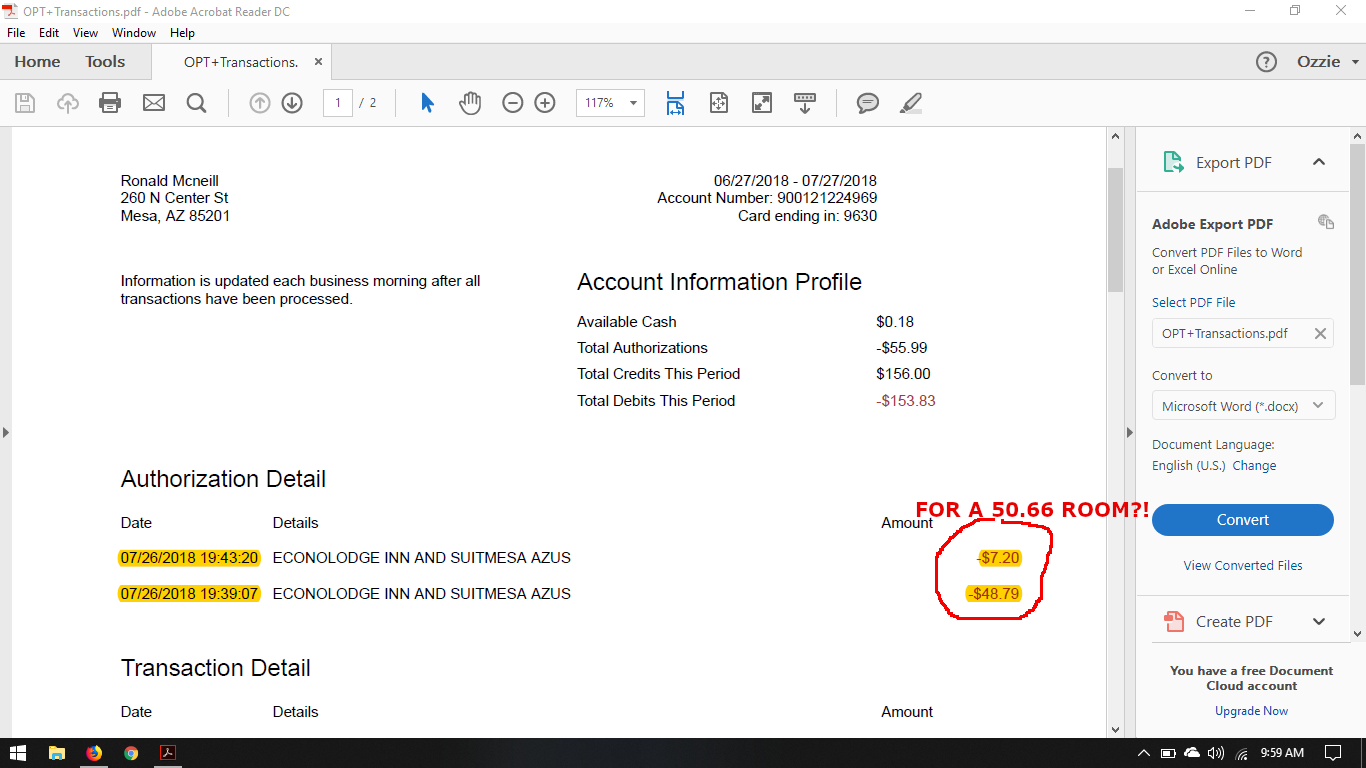Open the Upgrade Now link
Viewport: 1366px width, 768px height.
pyautogui.click(x=1251, y=710)
